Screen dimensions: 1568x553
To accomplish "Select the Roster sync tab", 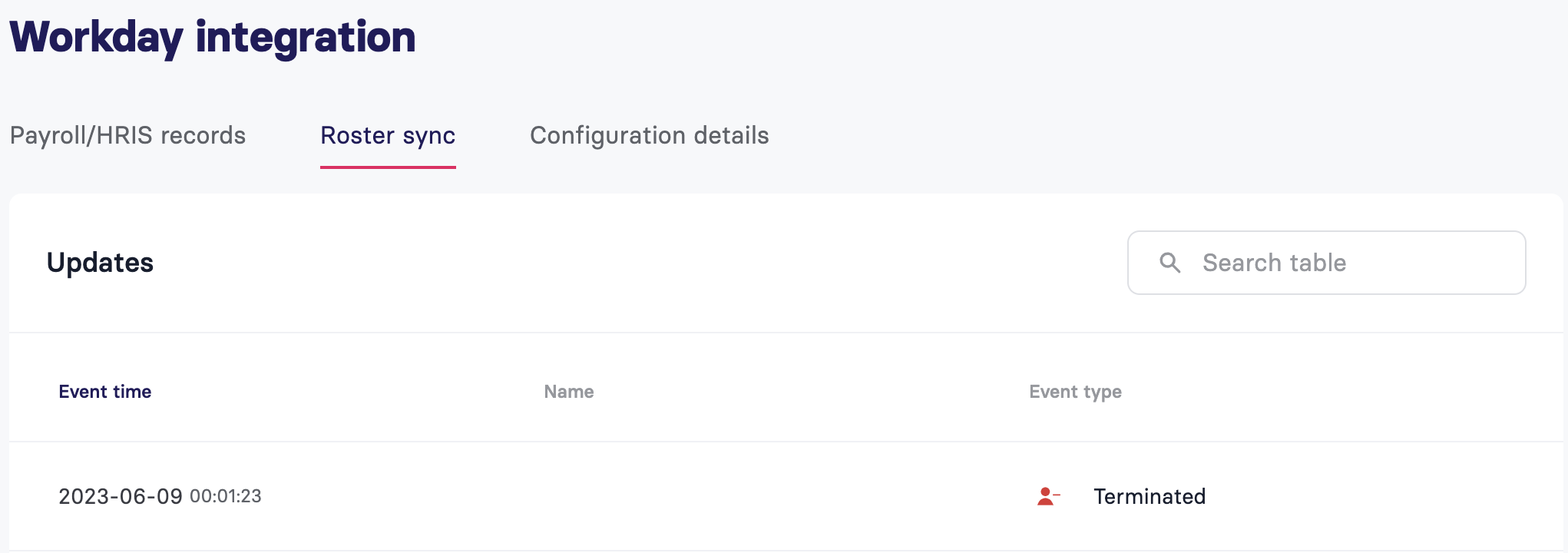I will pyautogui.click(x=388, y=135).
